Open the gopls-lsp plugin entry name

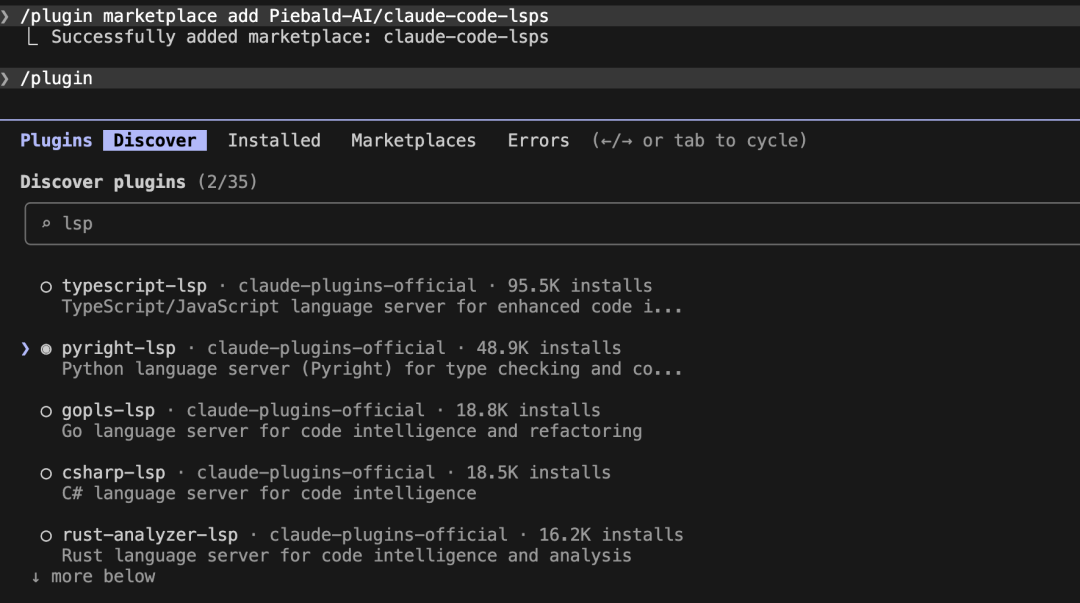(108, 410)
